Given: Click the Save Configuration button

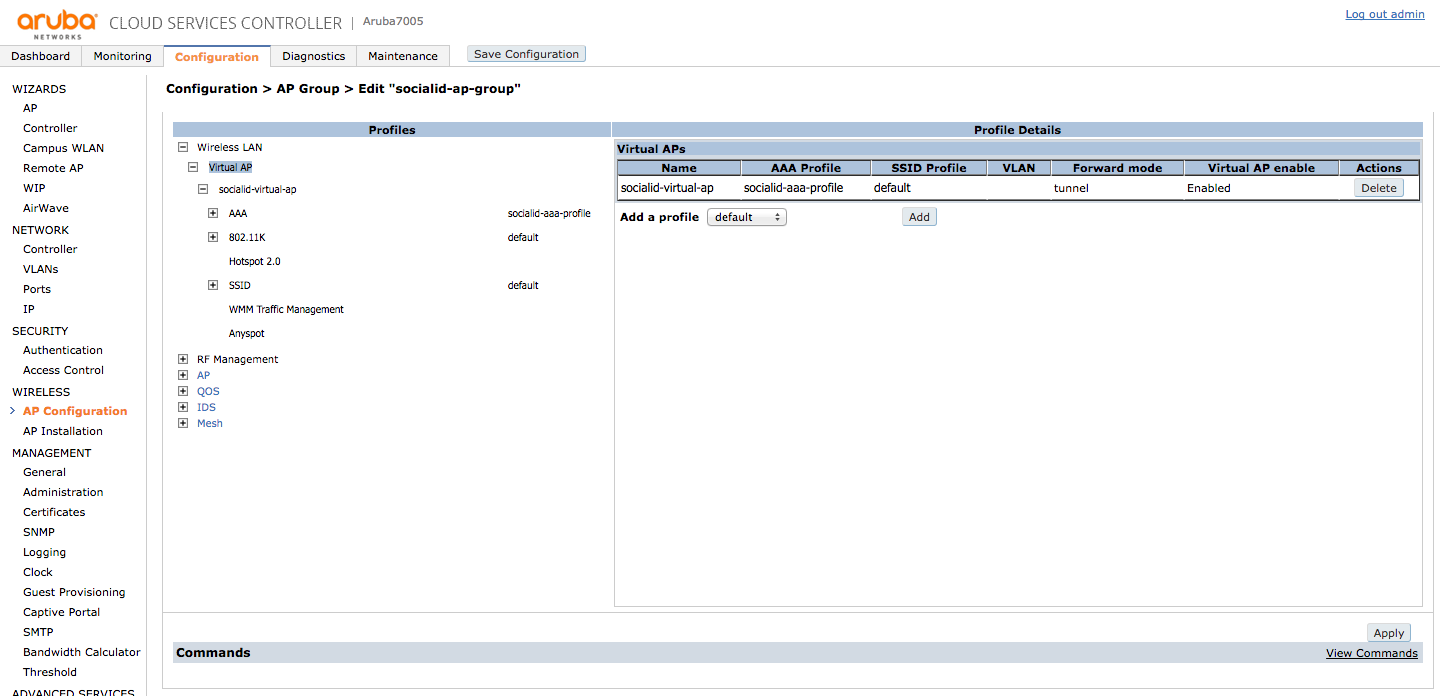Looking at the screenshot, I should tap(526, 54).
